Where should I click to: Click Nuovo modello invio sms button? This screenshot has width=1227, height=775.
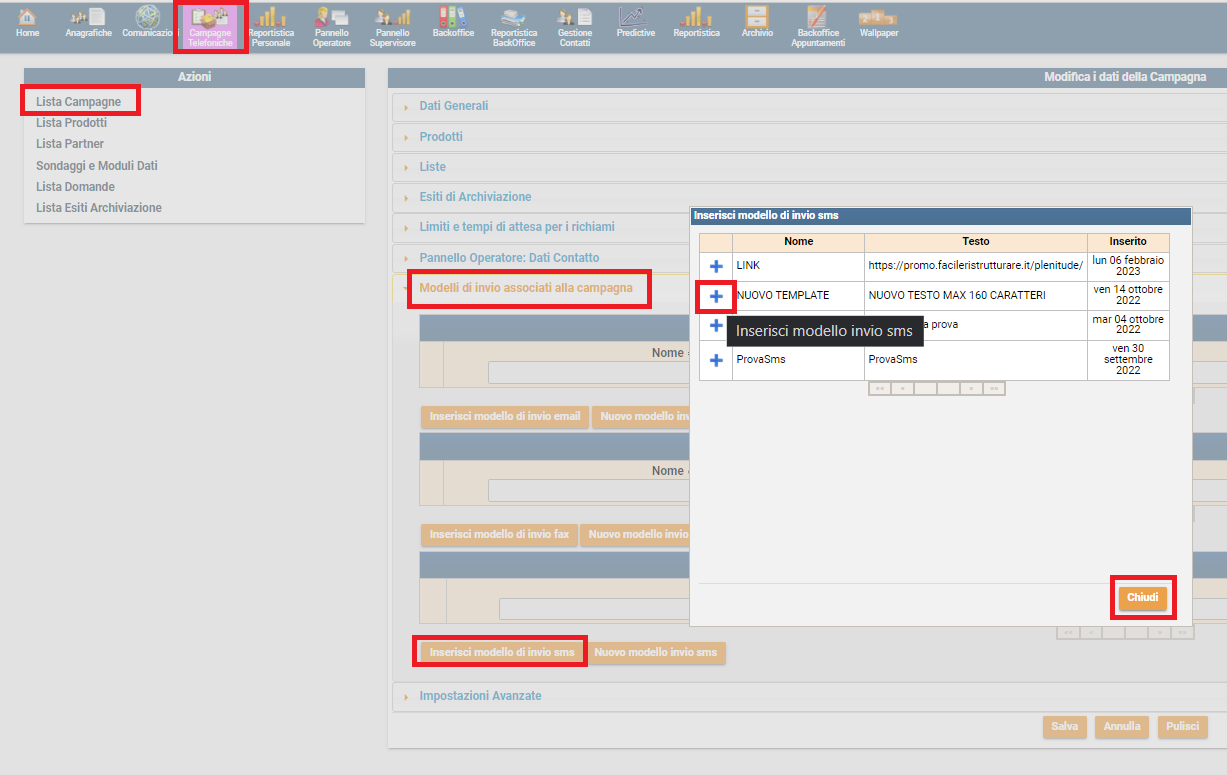point(656,653)
